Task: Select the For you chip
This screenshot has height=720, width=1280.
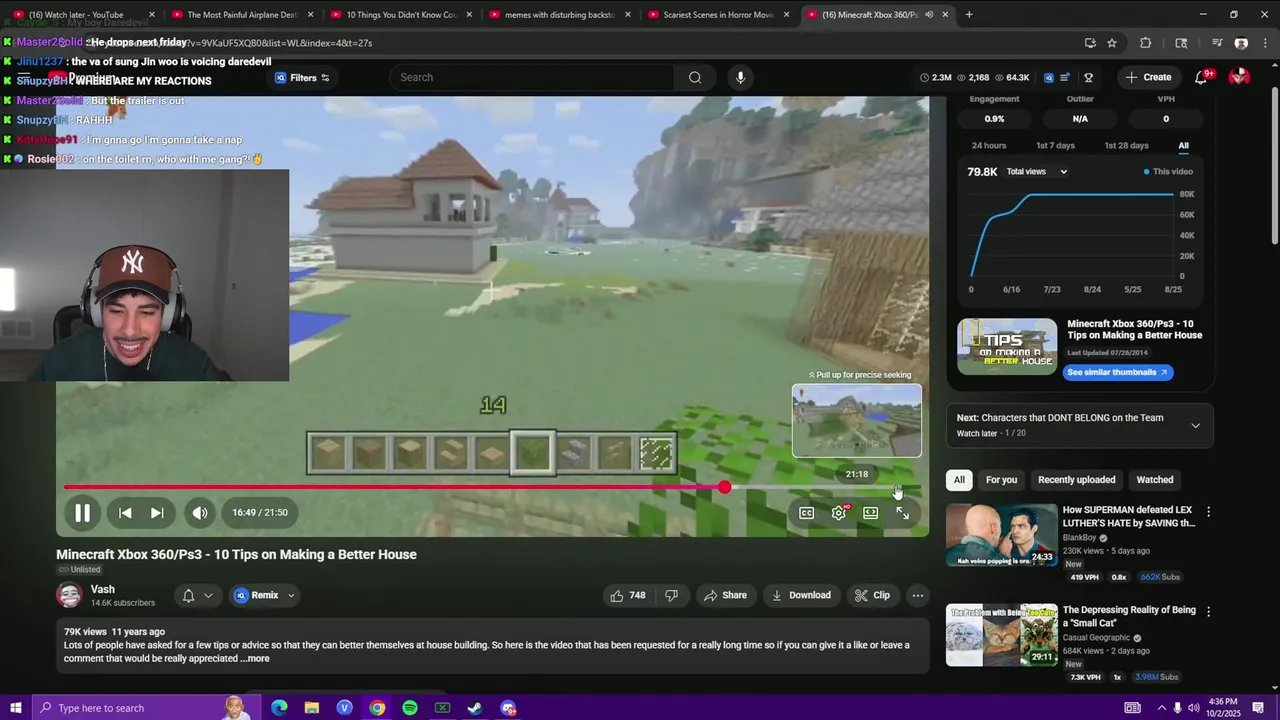Action: pos(1001,480)
